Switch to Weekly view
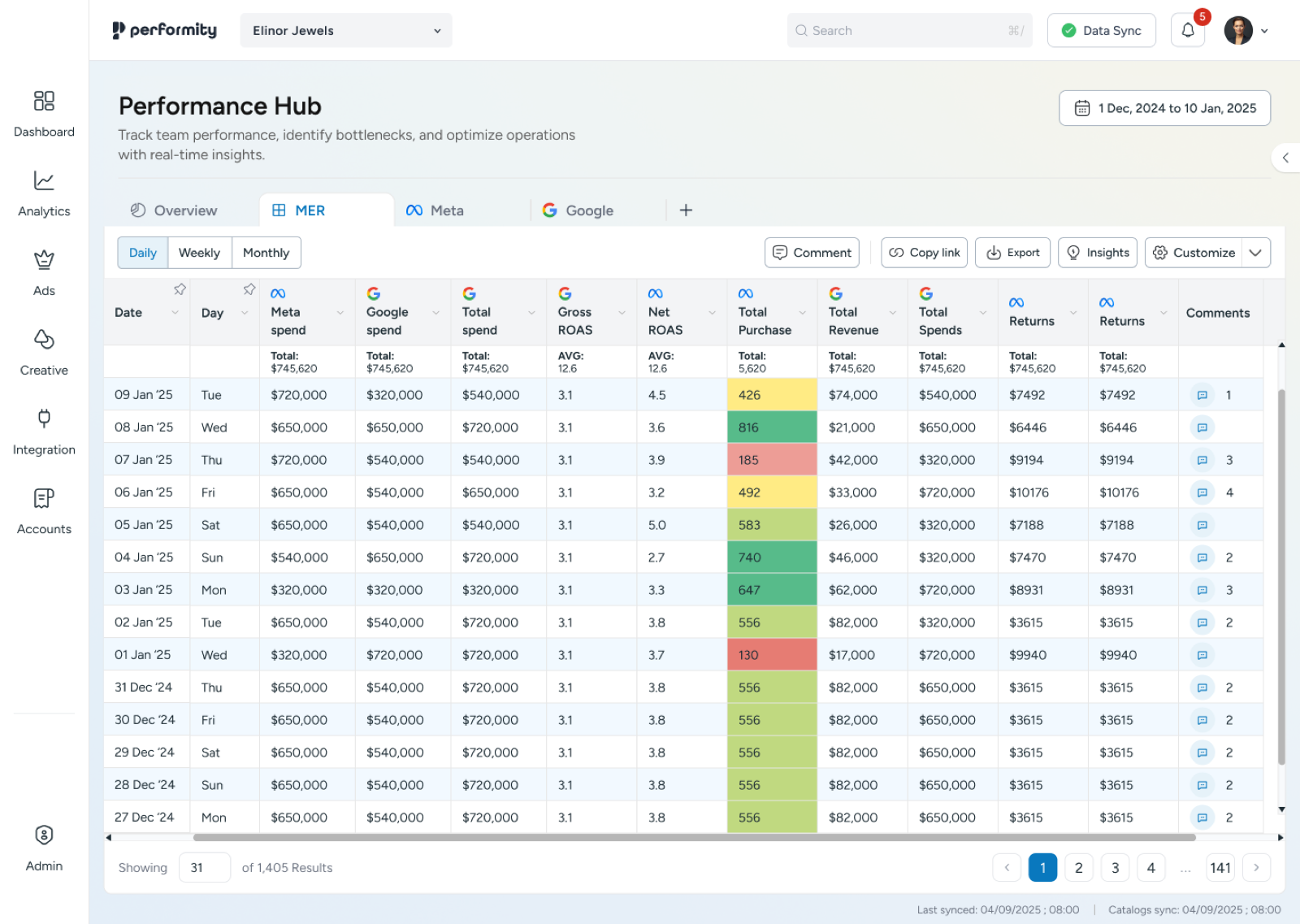Image resolution: width=1300 pixels, height=924 pixels. [x=200, y=253]
